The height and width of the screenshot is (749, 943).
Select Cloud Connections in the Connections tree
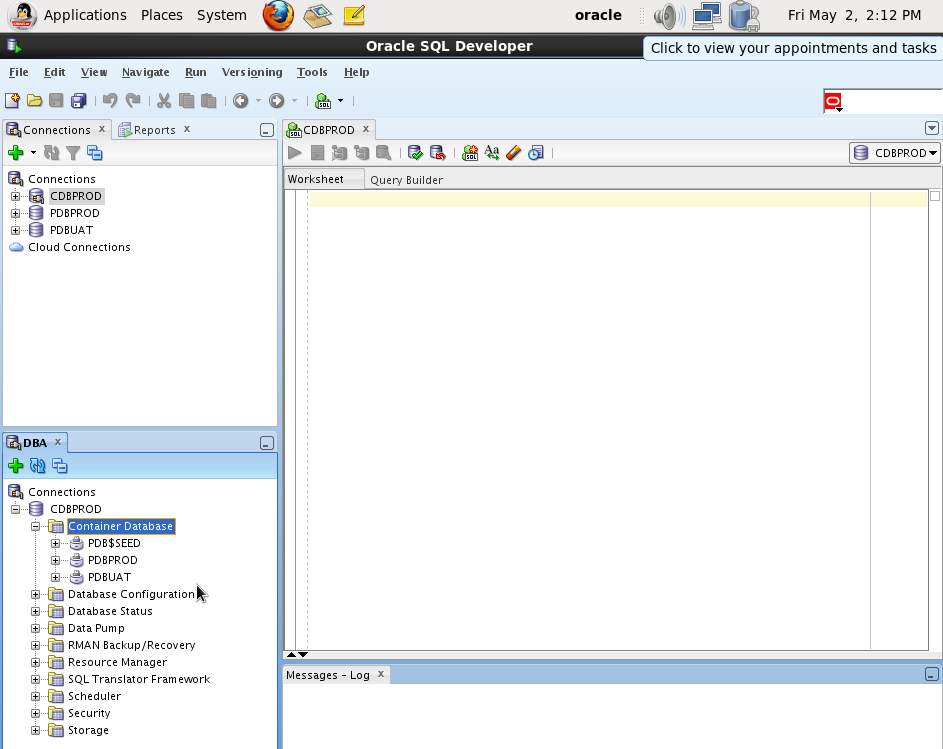pos(79,247)
